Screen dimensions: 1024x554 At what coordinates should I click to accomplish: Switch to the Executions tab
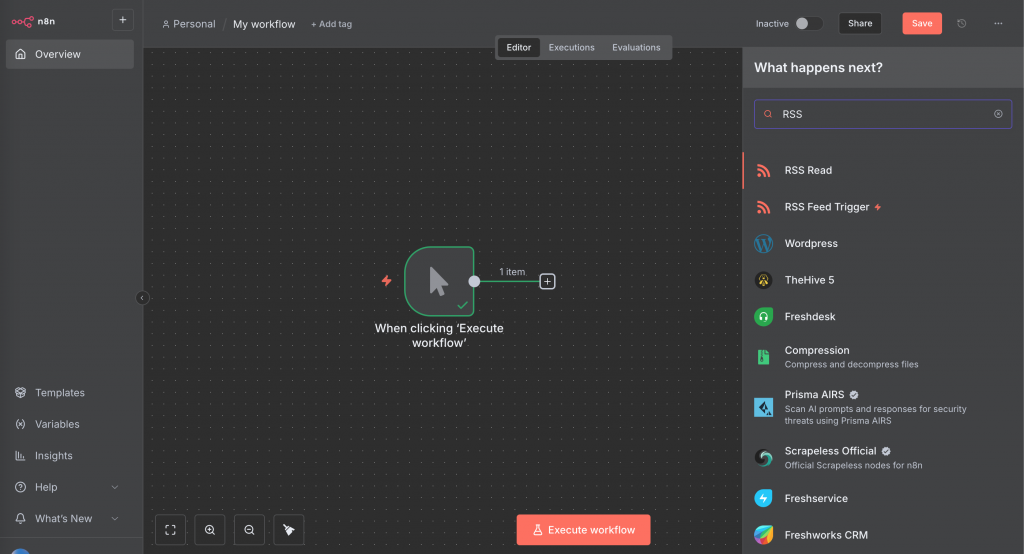571,47
